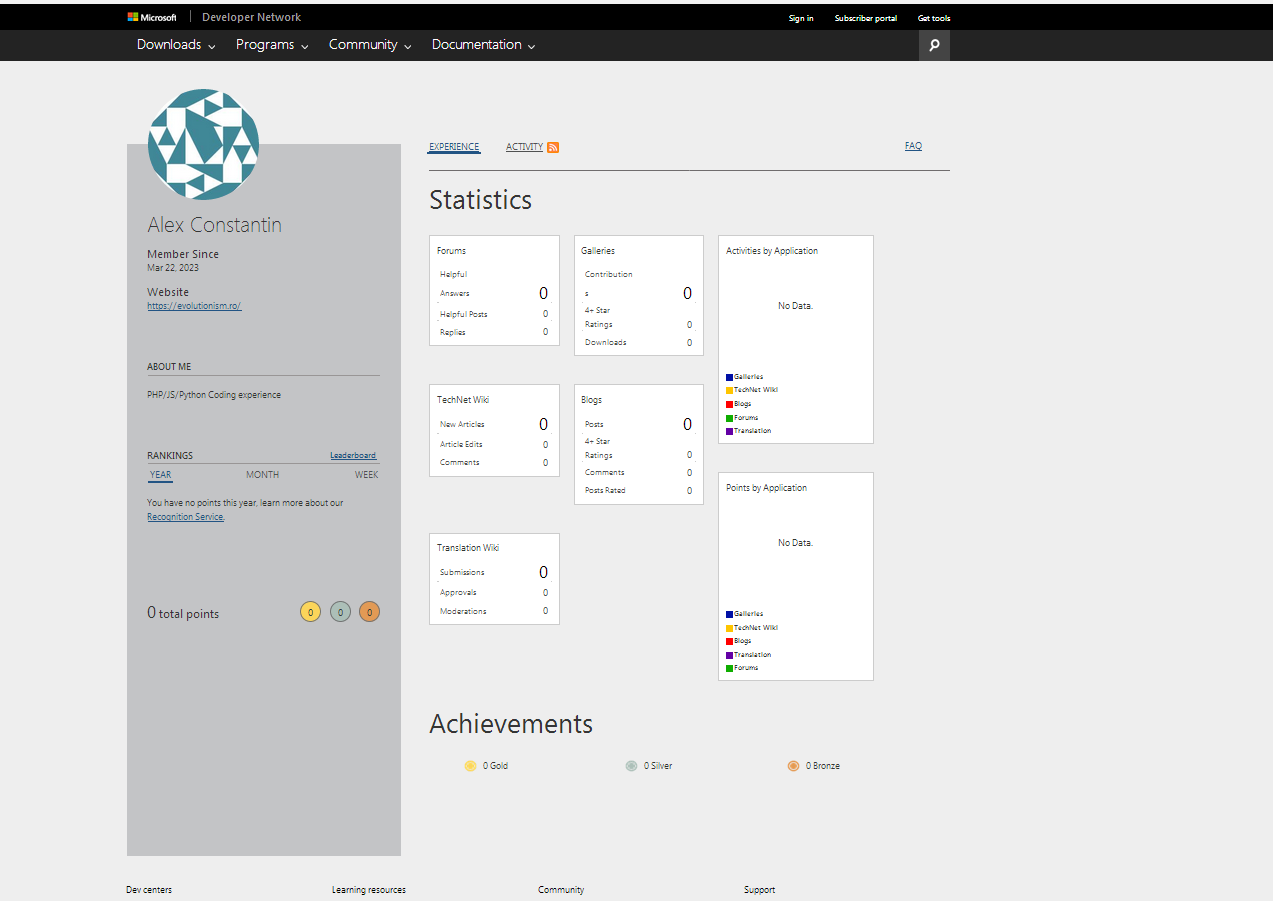Click Galleries blue swatch in Activities legend

click(730, 377)
